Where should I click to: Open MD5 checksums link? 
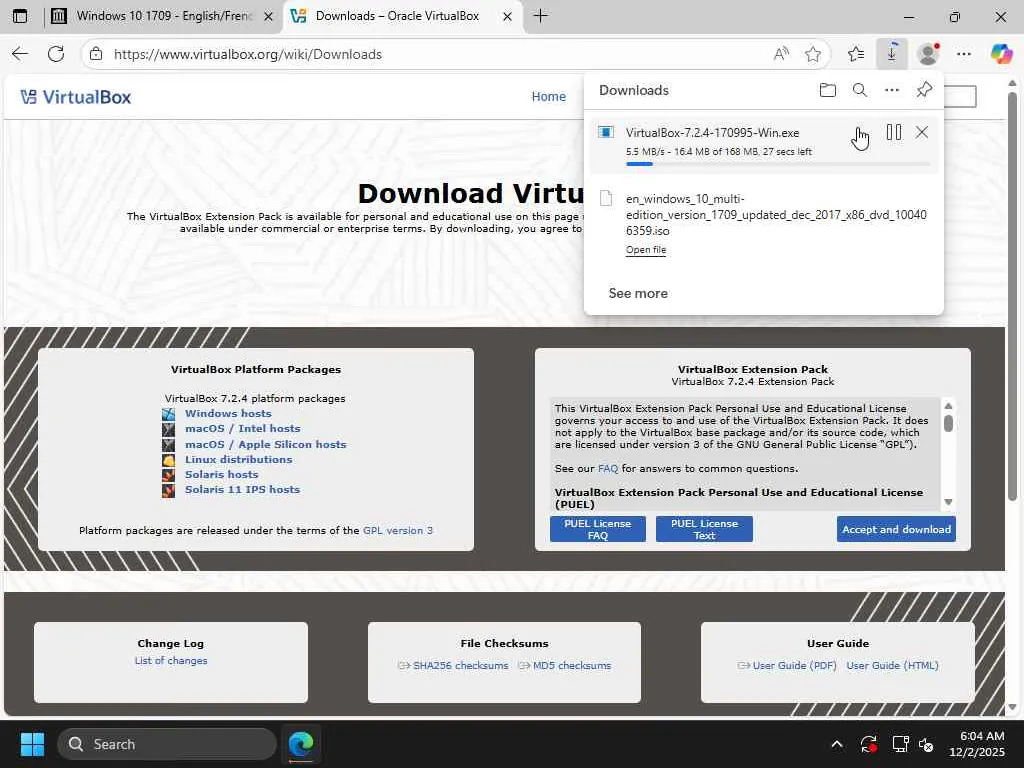pyautogui.click(x=571, y=665)
